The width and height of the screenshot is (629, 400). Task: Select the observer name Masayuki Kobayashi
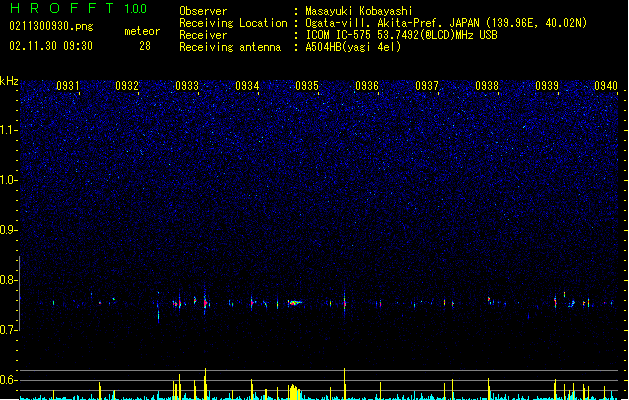359,11
